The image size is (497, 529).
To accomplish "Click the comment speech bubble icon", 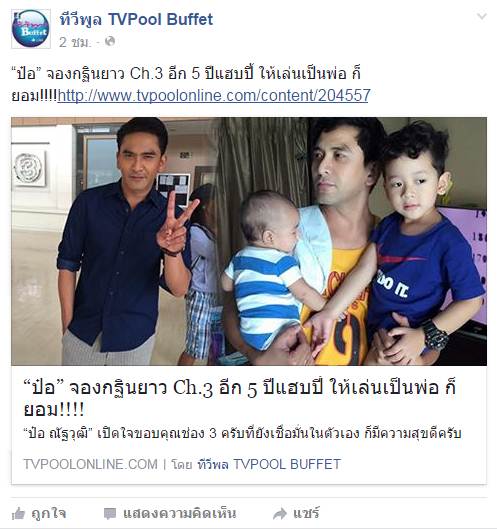I will pyautogui.click(x=110, y=514).
